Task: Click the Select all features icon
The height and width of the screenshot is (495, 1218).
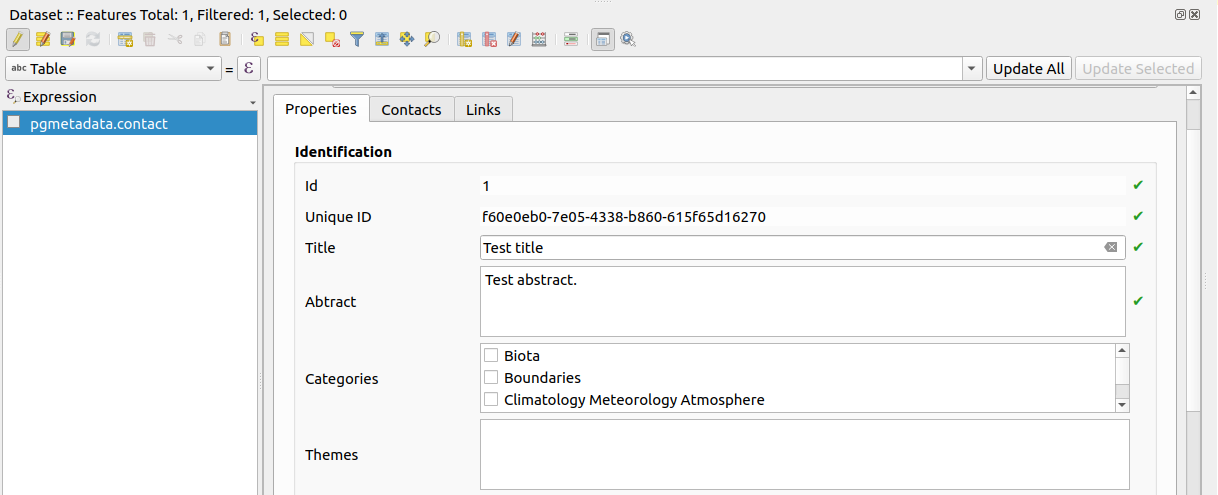Action: pyautogui.click(x=282, y=40)
